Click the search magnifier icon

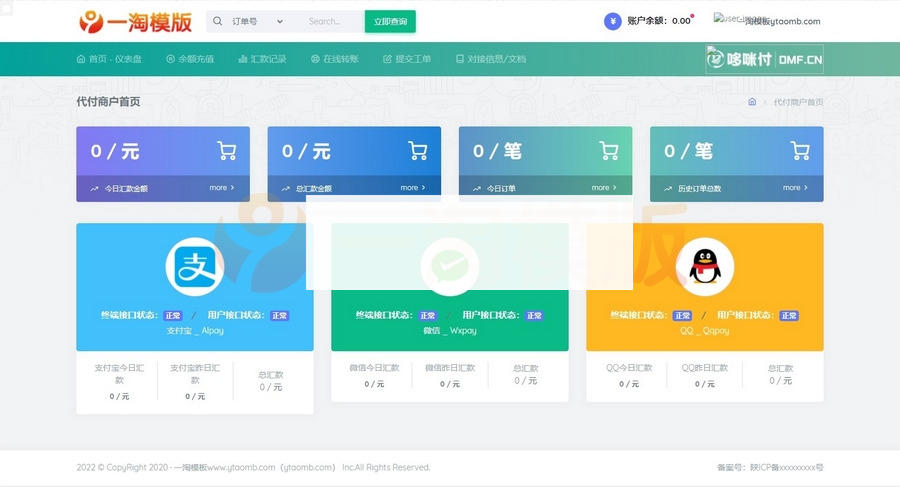click(218, 21)
